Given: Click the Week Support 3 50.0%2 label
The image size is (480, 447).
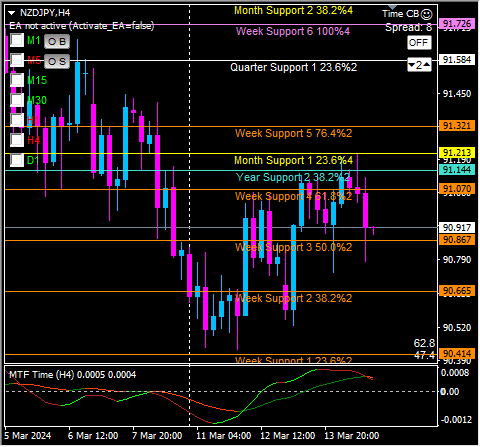Looking at the screenshot, I should click(293, 247).
